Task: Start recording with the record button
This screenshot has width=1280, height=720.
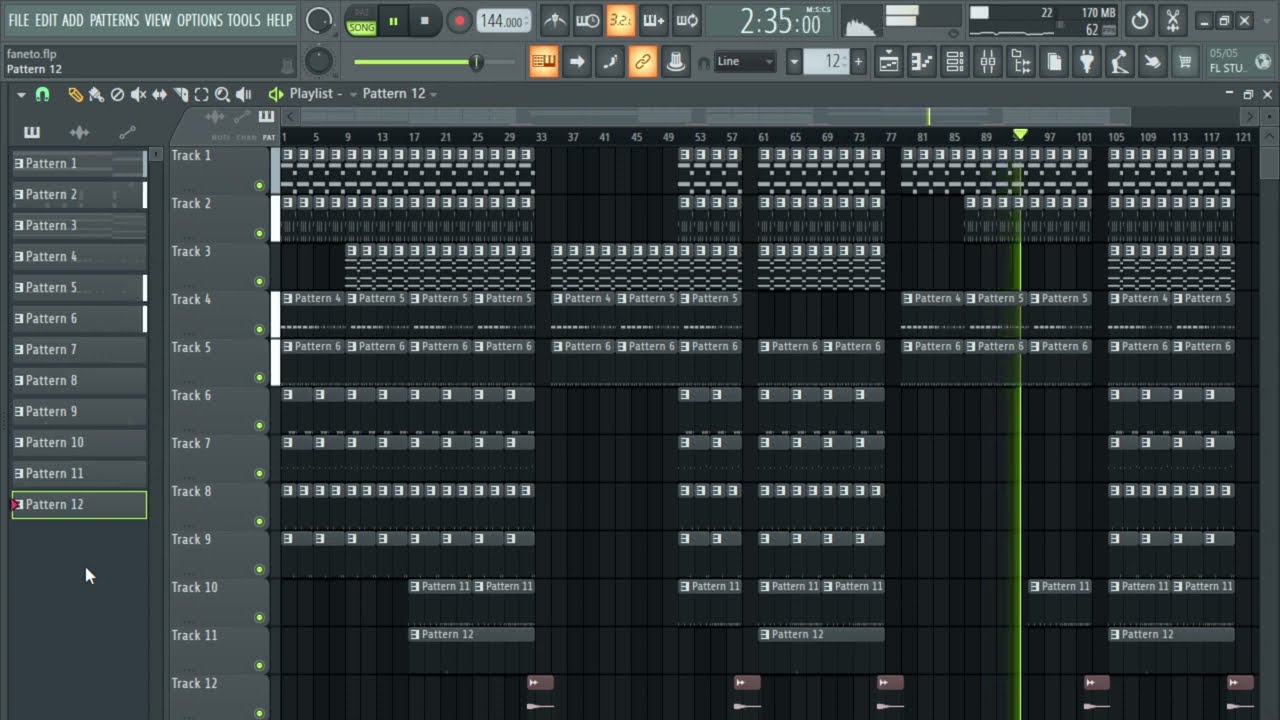Action: coord(459,21)
